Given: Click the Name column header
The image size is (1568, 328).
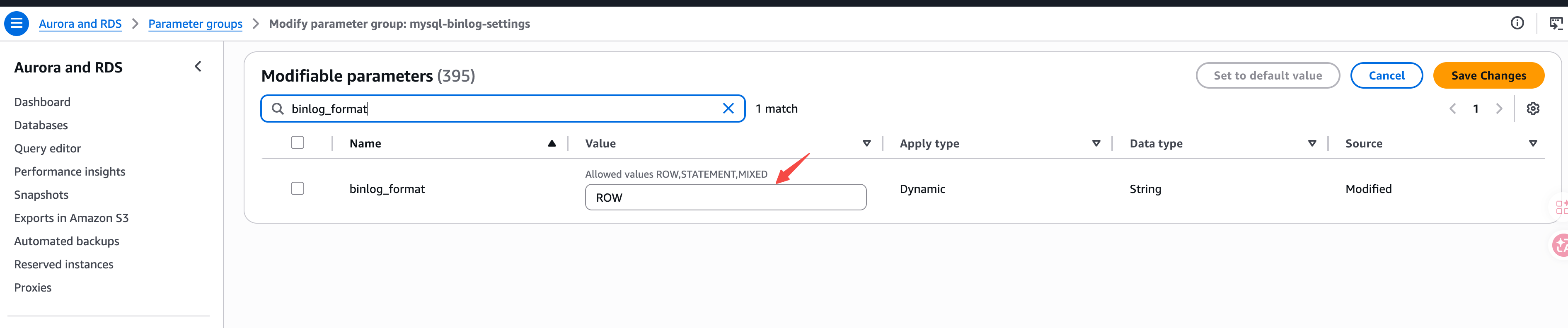Looking at the screenshot, I should coord(365,144).
